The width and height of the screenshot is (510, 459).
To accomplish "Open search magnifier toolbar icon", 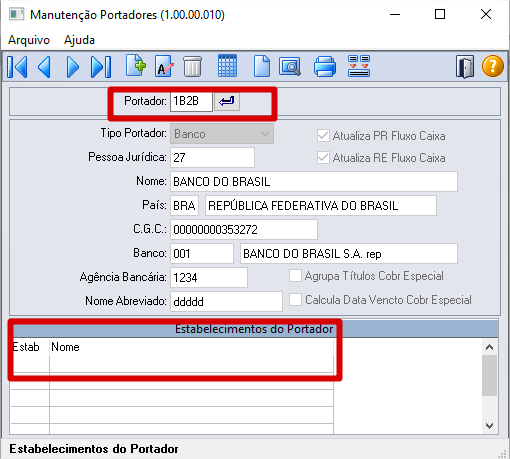I will point(290,66).
